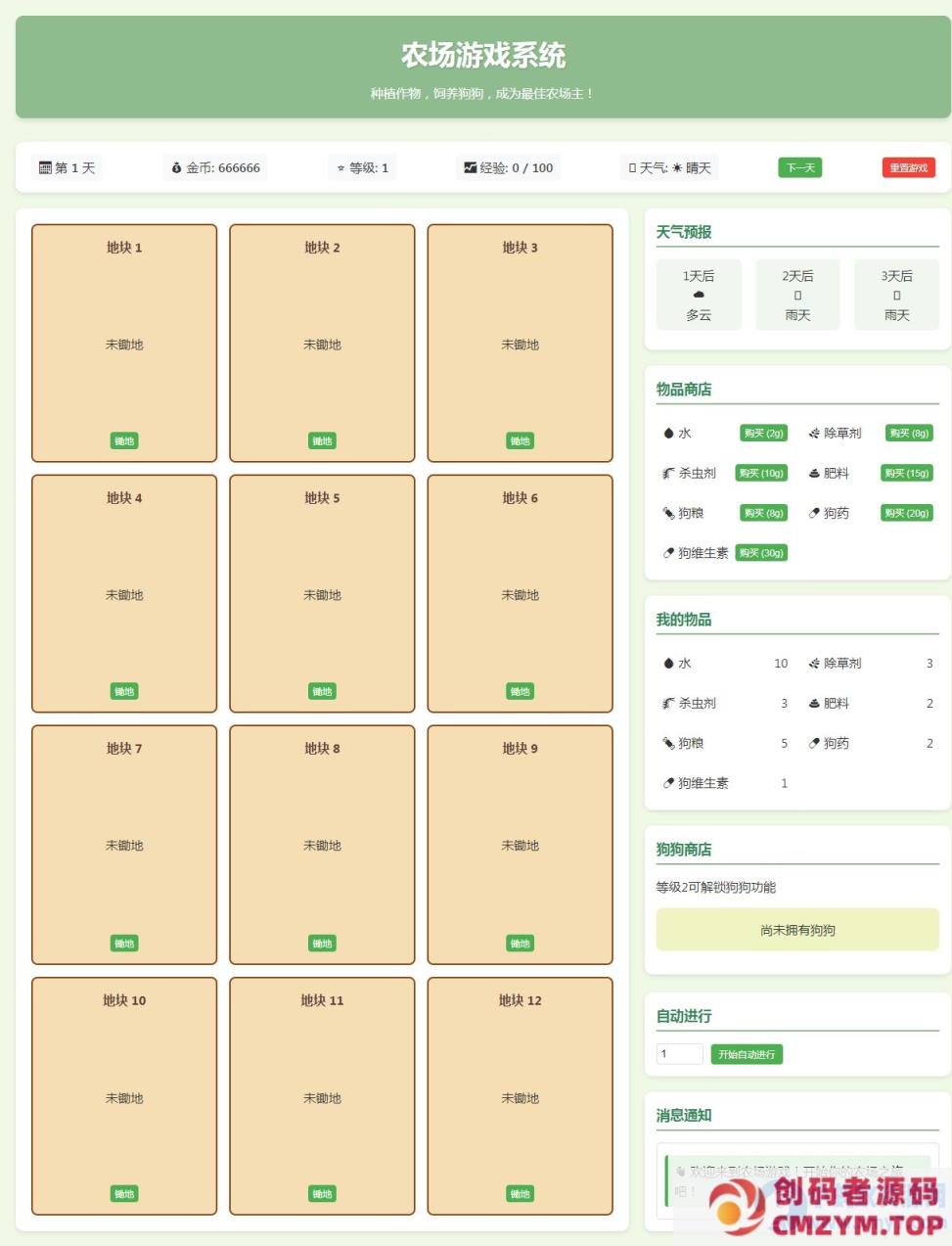
Task: Advance with the 下一天 button
Action: (800, 167)
